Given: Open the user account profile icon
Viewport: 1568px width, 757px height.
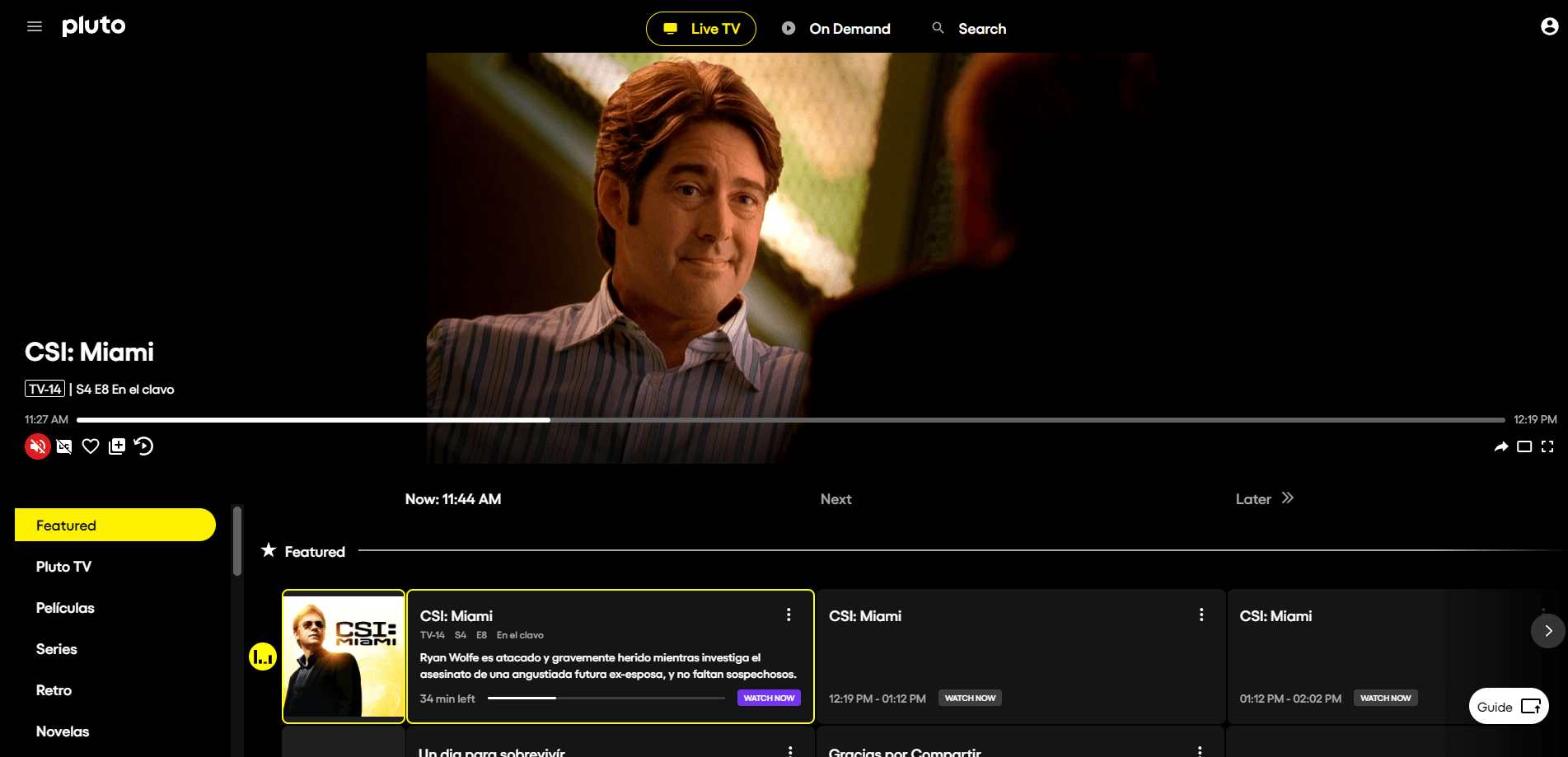Looking at the screenshot, I should [1549, 26].
